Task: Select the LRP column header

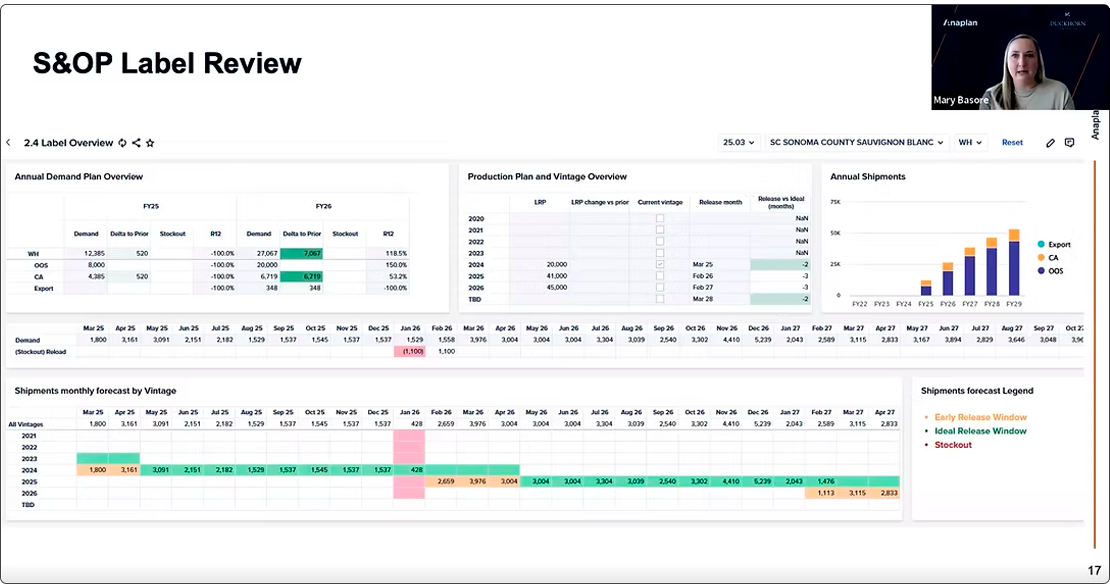Action: tap(540, 202)
